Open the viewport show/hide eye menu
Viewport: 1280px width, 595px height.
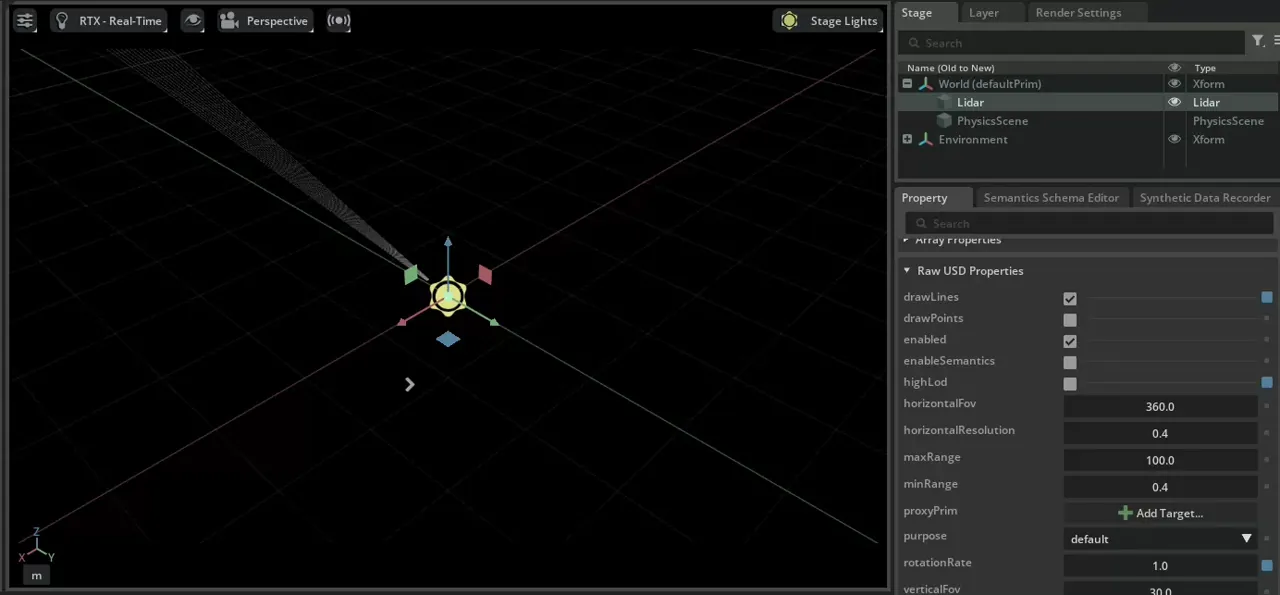coord(193,21)
